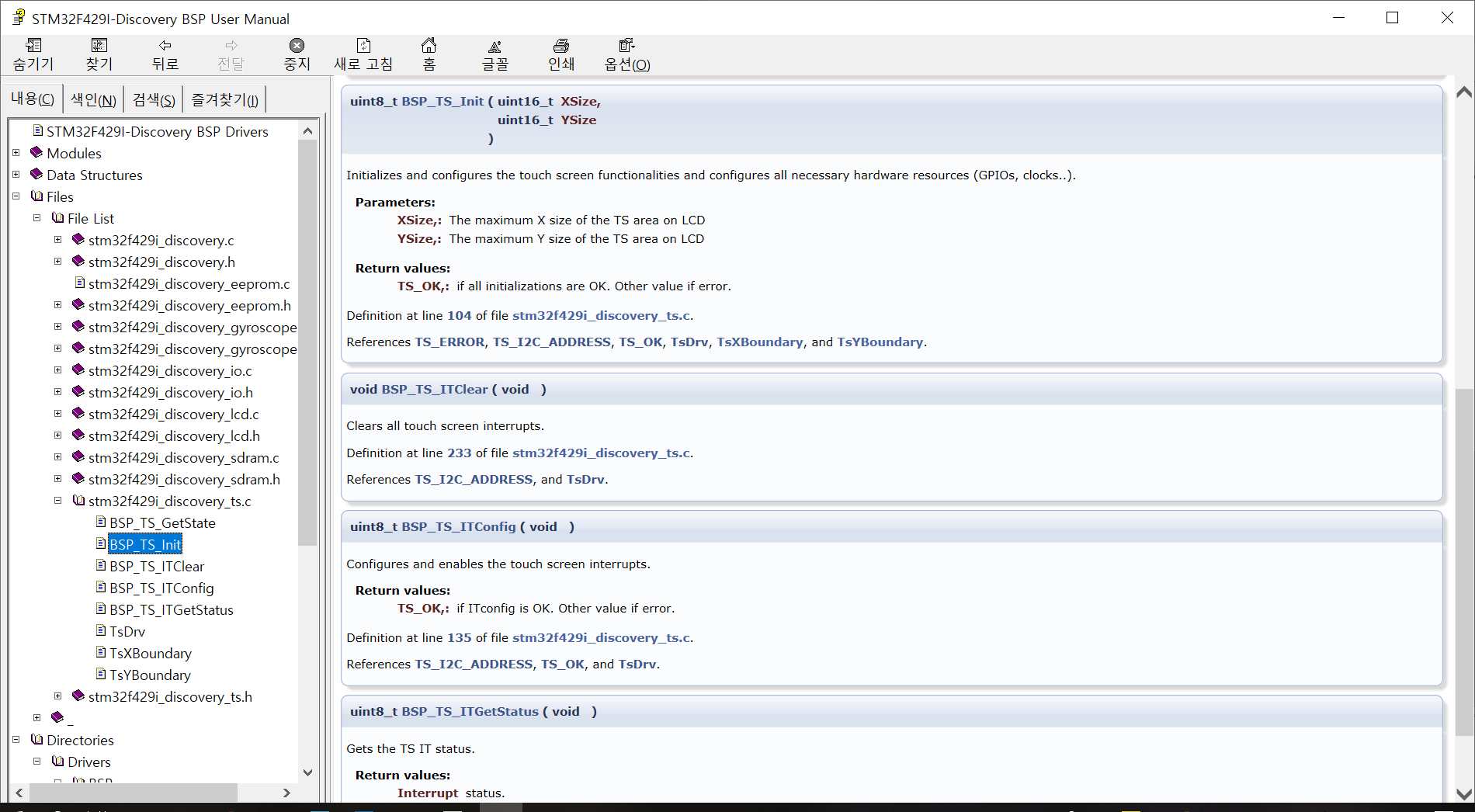Select the Drivers tree item text
This screenshot has width=1475, height=812.
(89, 762)
